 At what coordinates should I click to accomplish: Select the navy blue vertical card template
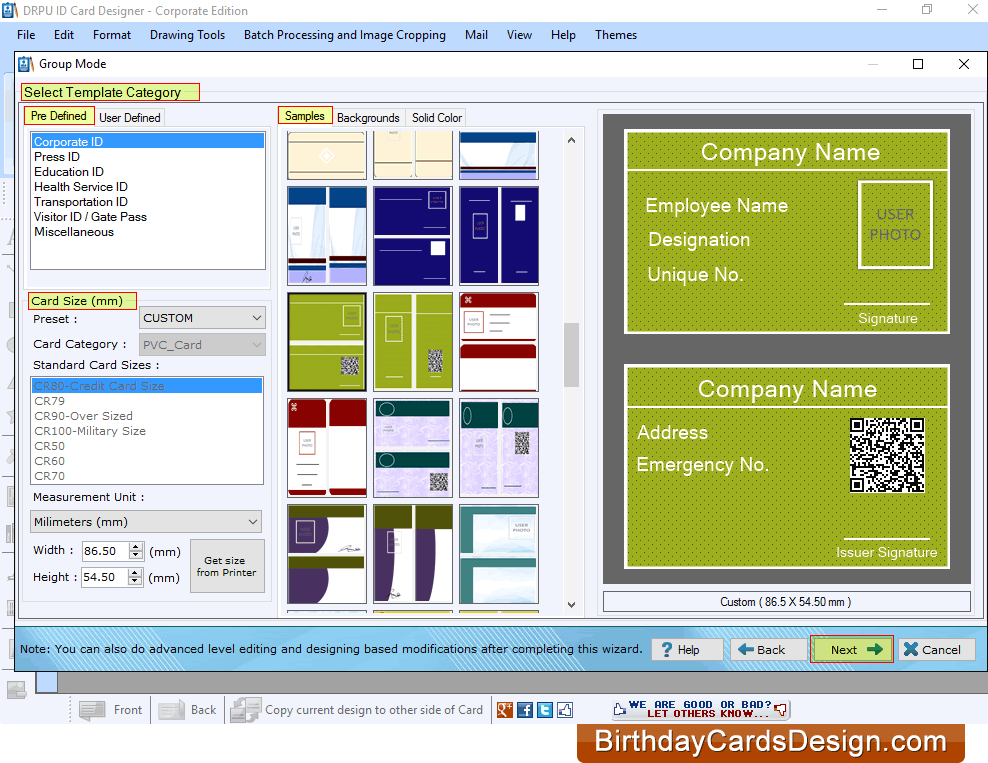(x=498, y=236)
